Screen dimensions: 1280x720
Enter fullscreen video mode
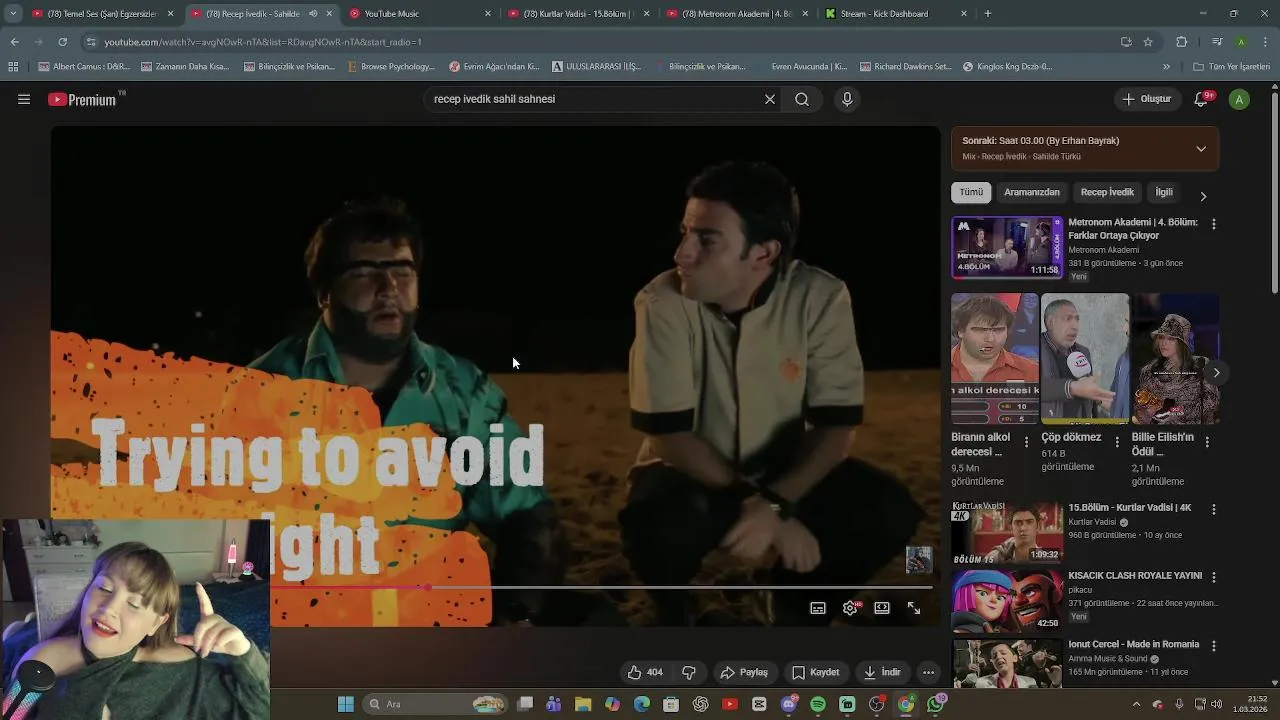click(x=914, y=608)
